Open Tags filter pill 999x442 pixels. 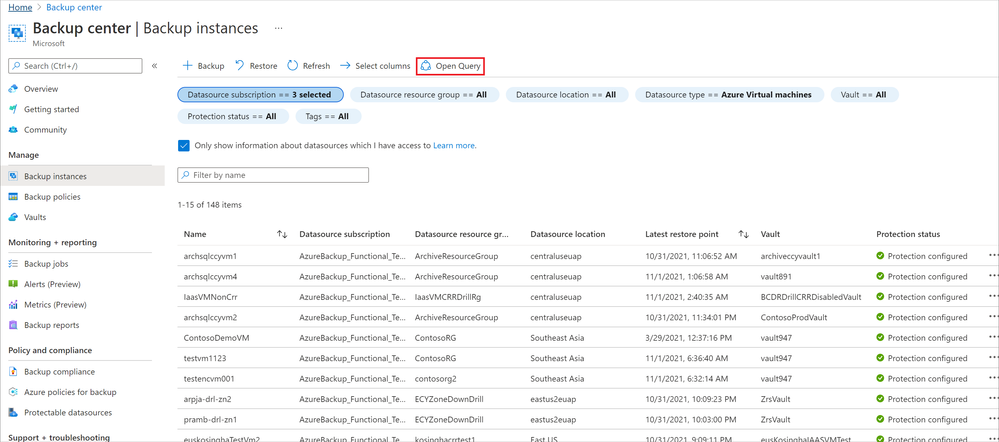(328, 117)
